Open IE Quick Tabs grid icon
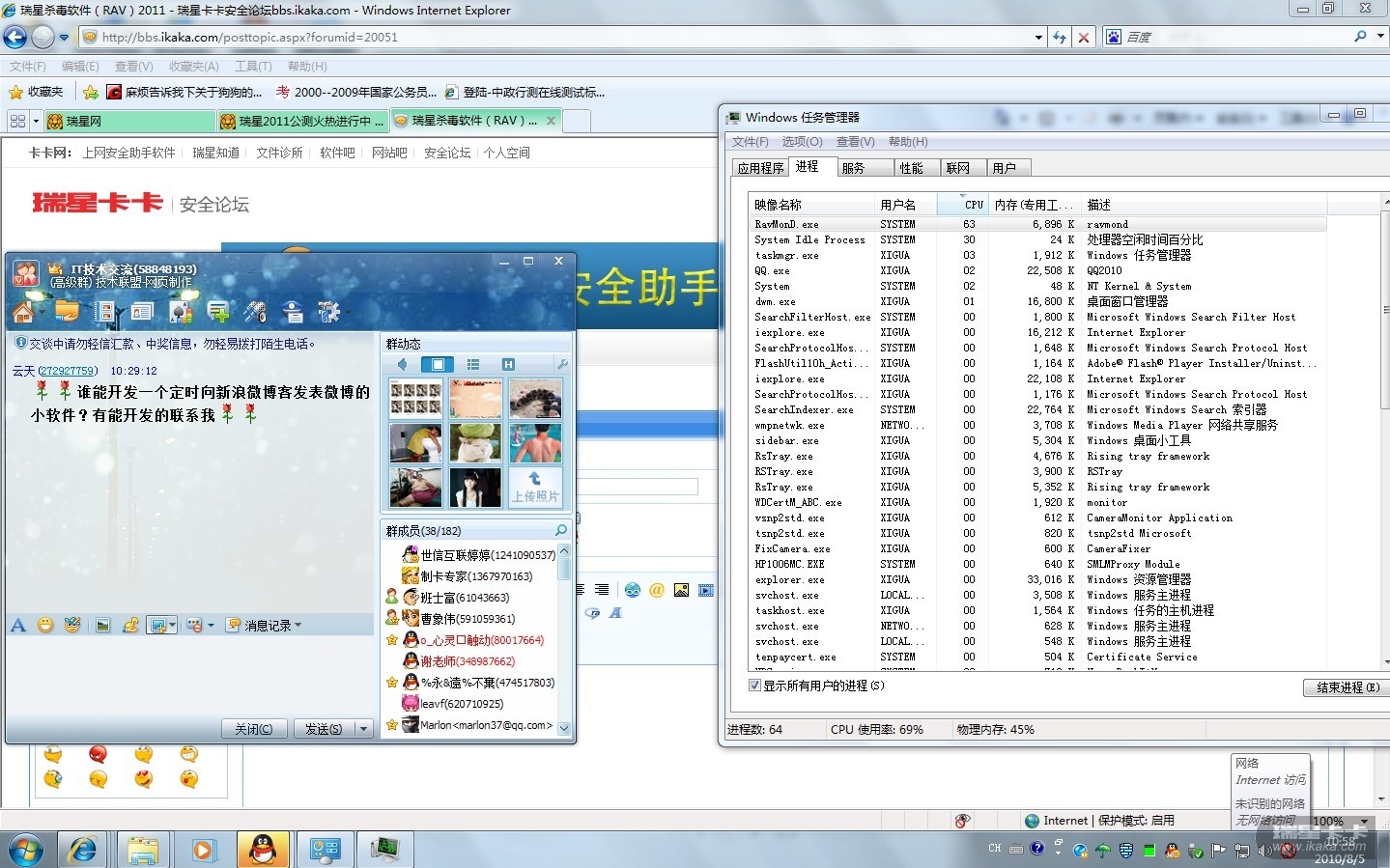The image size is (1390, 868). [17, 121]
